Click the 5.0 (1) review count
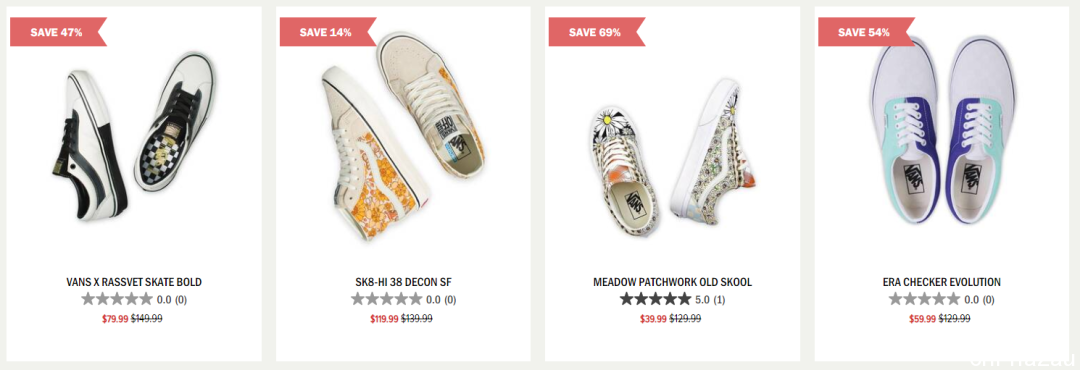Screen dimensions: 1080x370 (x=710, y=300)
